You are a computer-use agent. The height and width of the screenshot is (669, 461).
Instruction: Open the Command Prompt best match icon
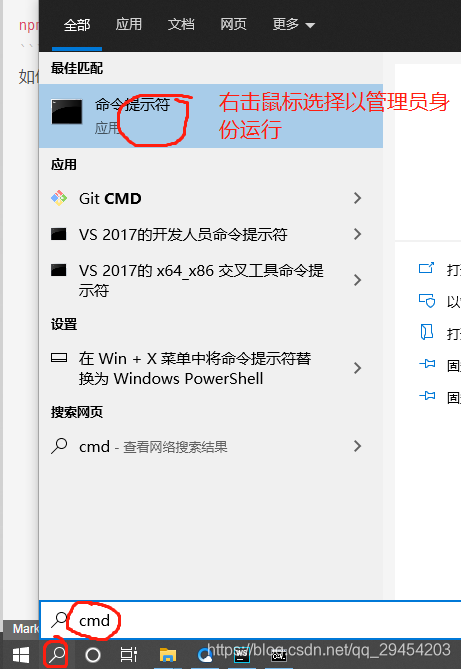click(x=67, y=112)
